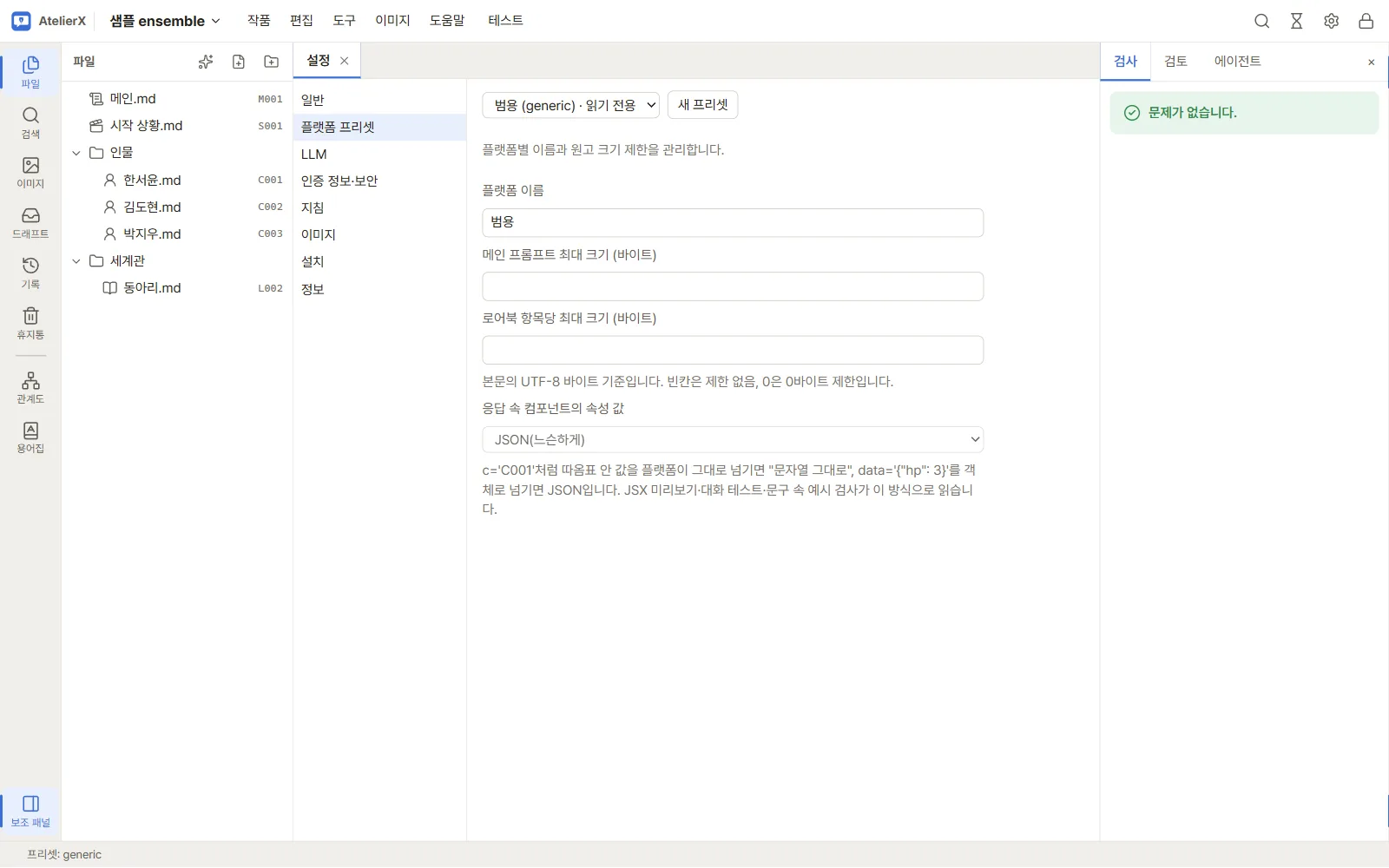The image size is (1389, 868).
Task: Open the 관계도 relationship diagram
Action: [30, 388]
